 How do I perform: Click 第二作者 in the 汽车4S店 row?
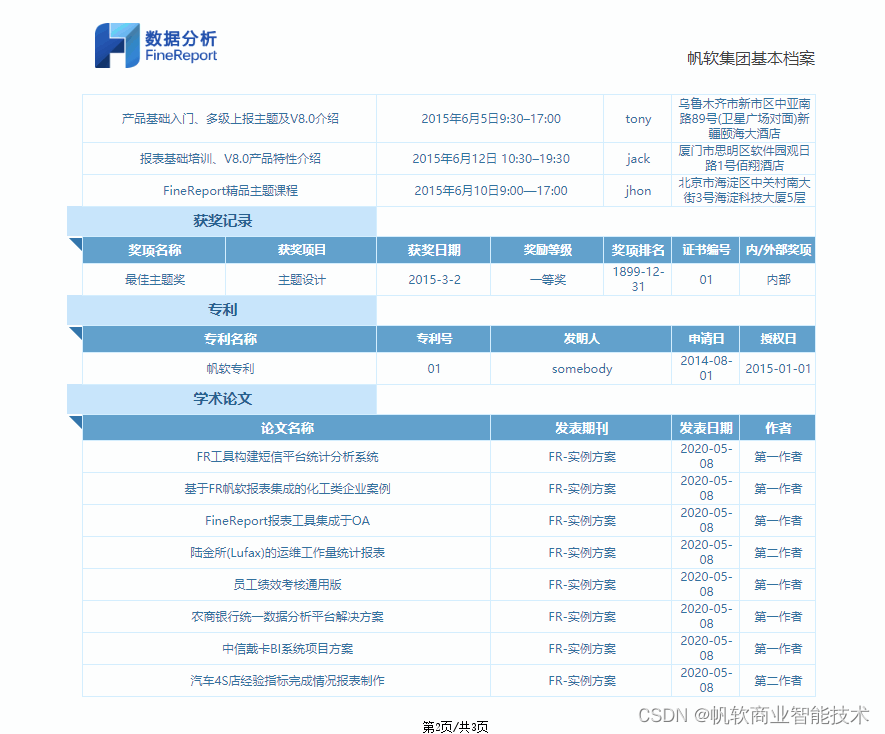[778, 680]
